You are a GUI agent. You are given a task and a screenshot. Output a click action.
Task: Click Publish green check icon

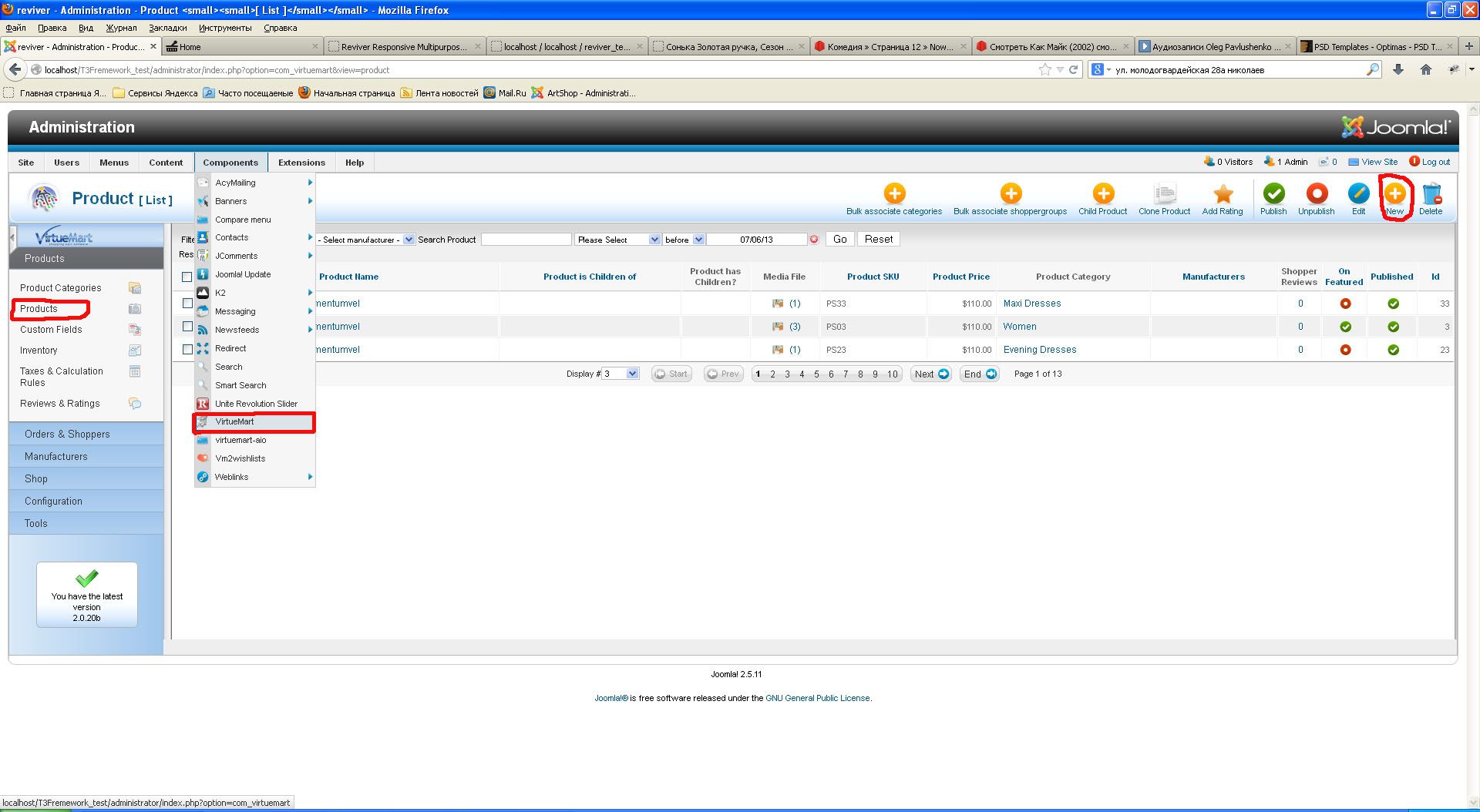[1273, 193]
